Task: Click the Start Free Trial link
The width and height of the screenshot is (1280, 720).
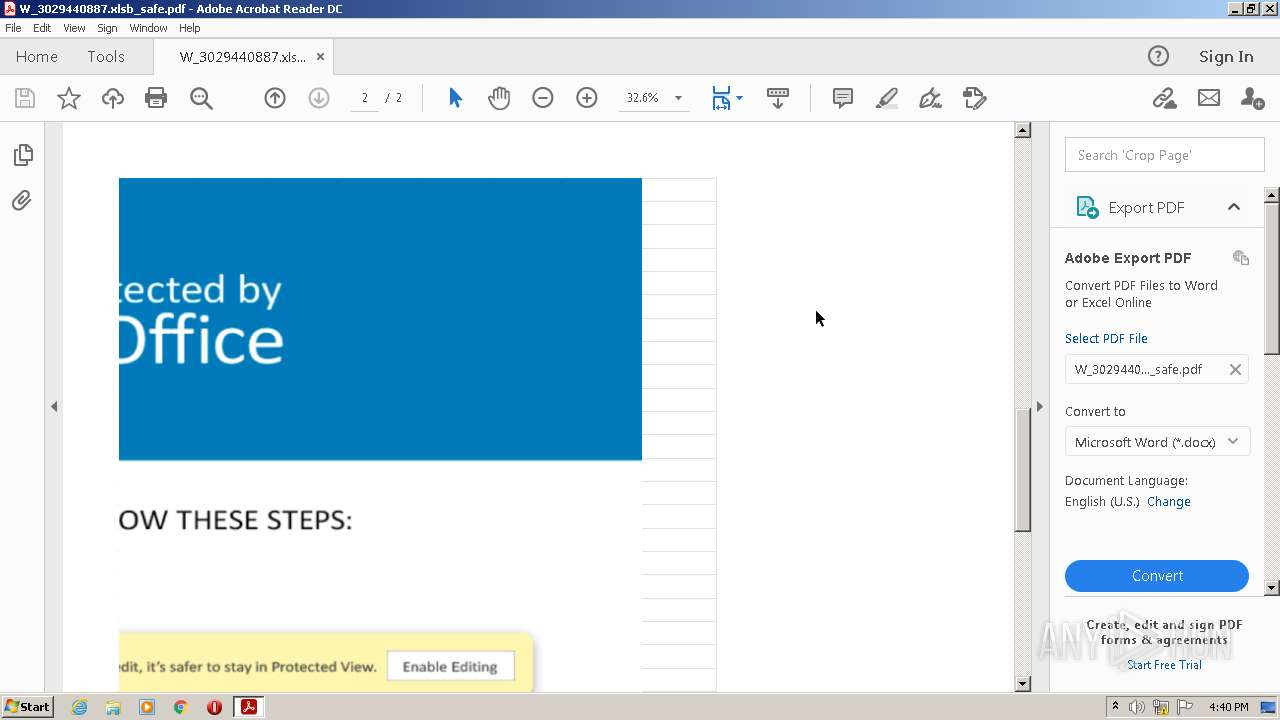Action: pos(1164,665)
